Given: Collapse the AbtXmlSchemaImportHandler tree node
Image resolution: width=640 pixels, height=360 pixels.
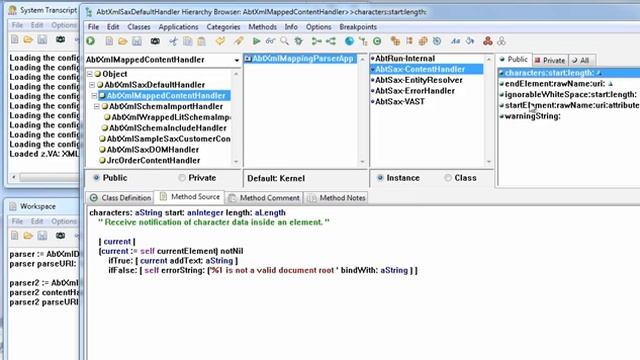Looking at the screenshot, I should (97, 107).
